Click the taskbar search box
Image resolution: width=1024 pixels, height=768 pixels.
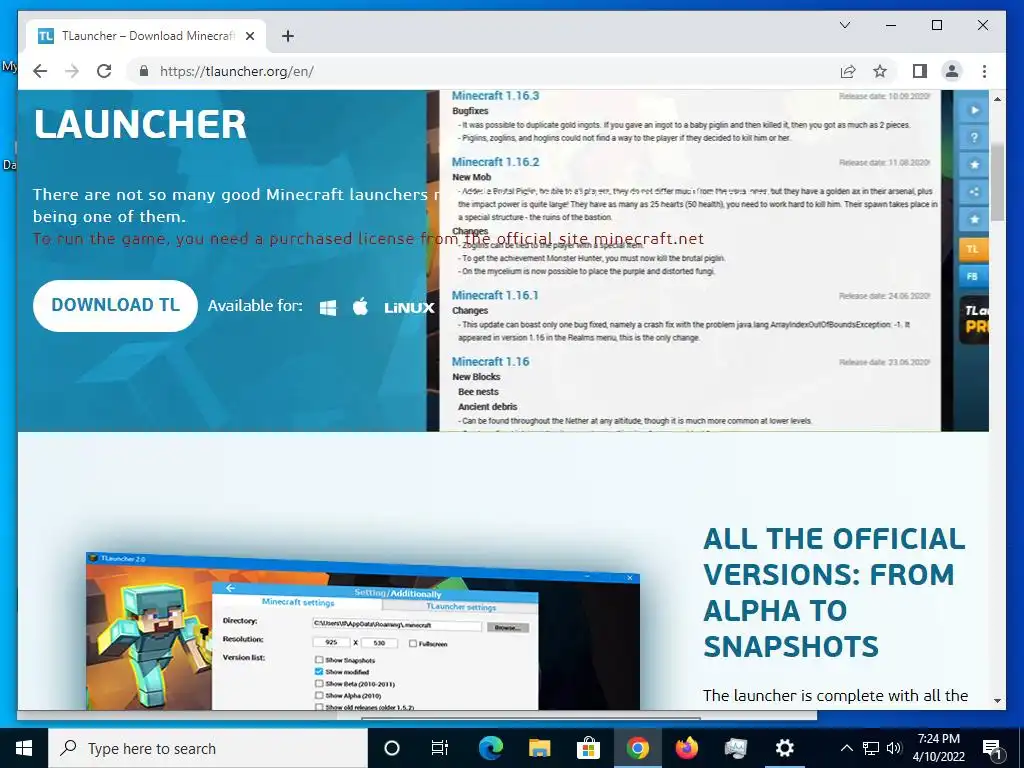208,748
